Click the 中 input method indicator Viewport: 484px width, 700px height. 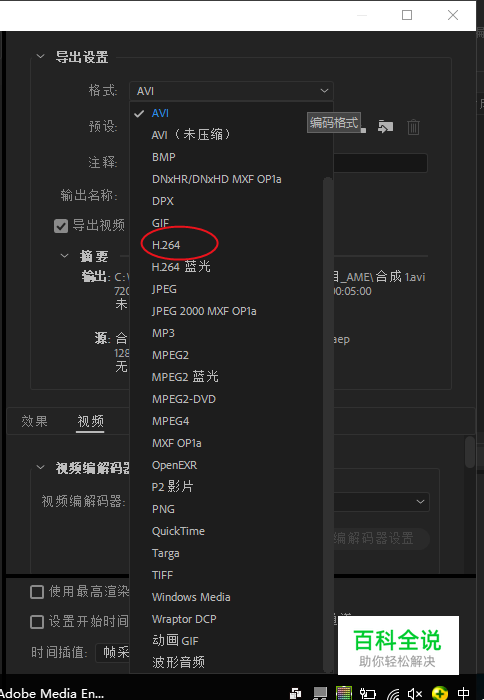464,693
